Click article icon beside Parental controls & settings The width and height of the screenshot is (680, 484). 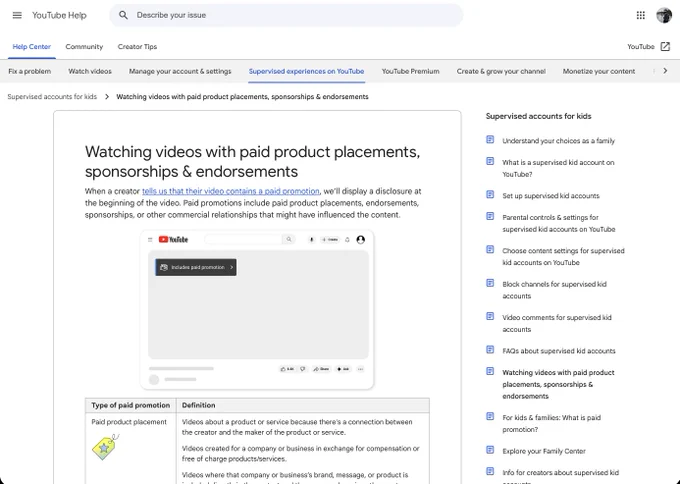(x=490, y=216)
